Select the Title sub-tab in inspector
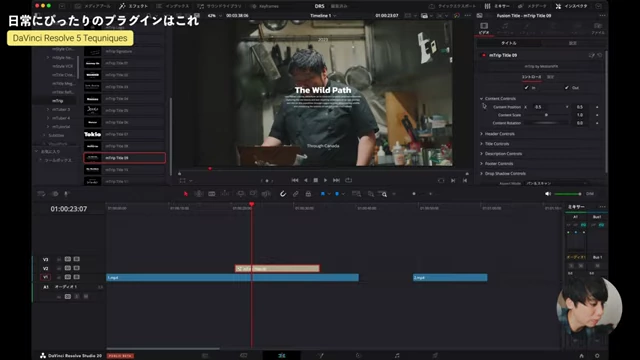This screenshot has height=360, width=640. [509, 43]
